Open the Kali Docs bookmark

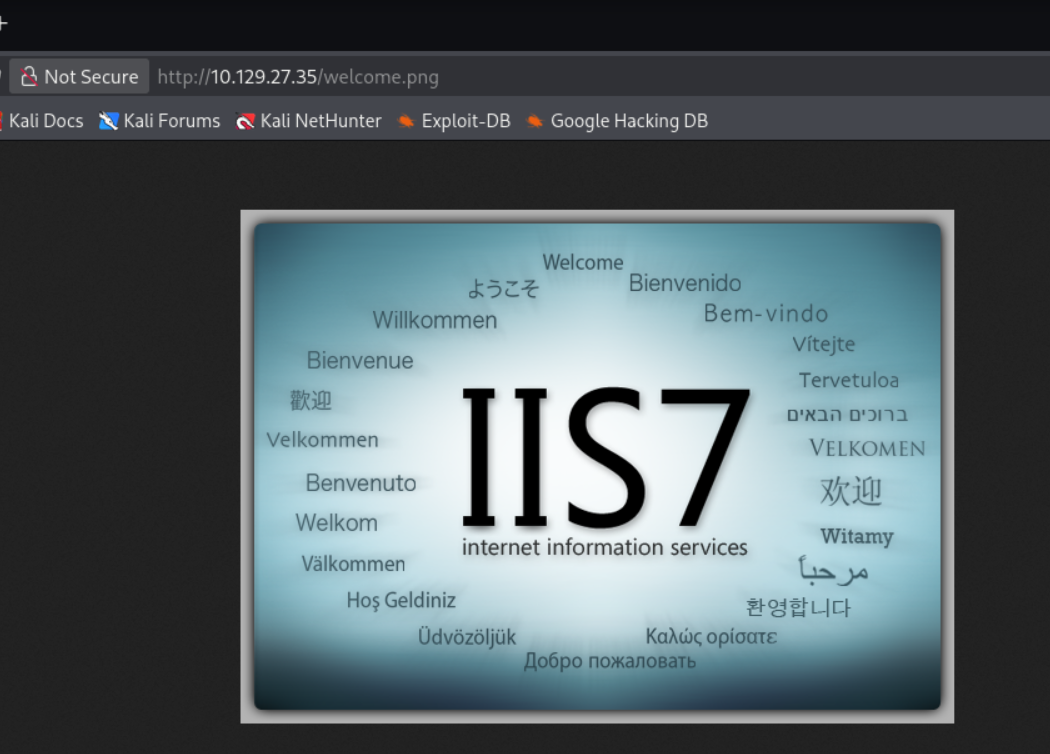point(42,121)
